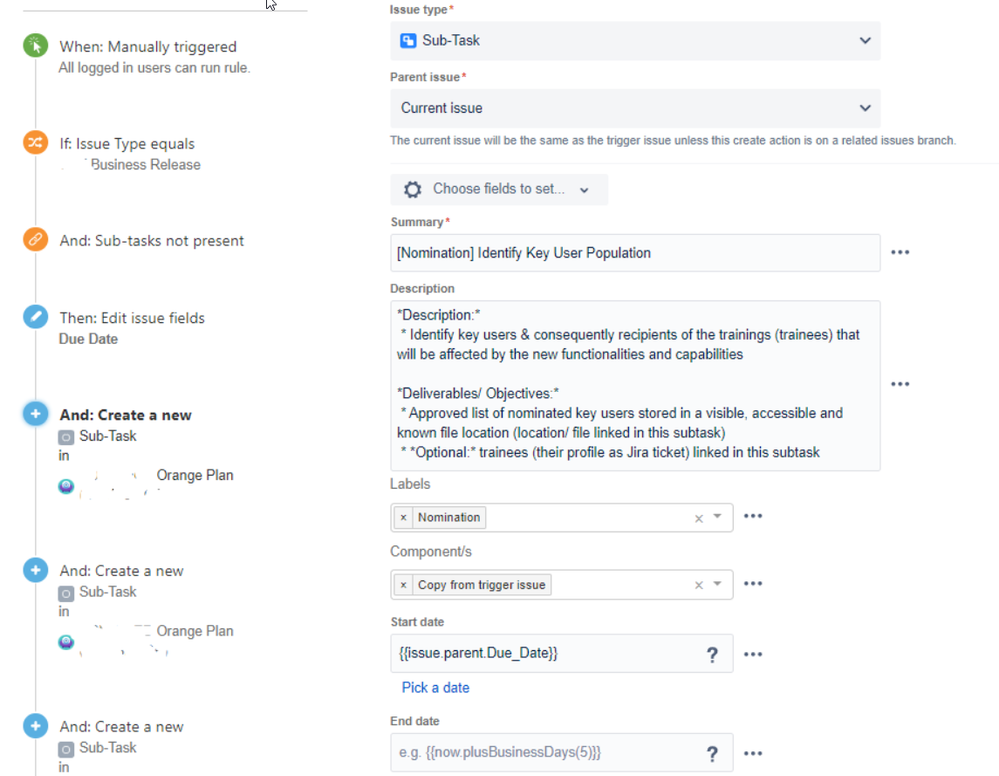Expand the Labels dropdown arrow

click(717, 517)
